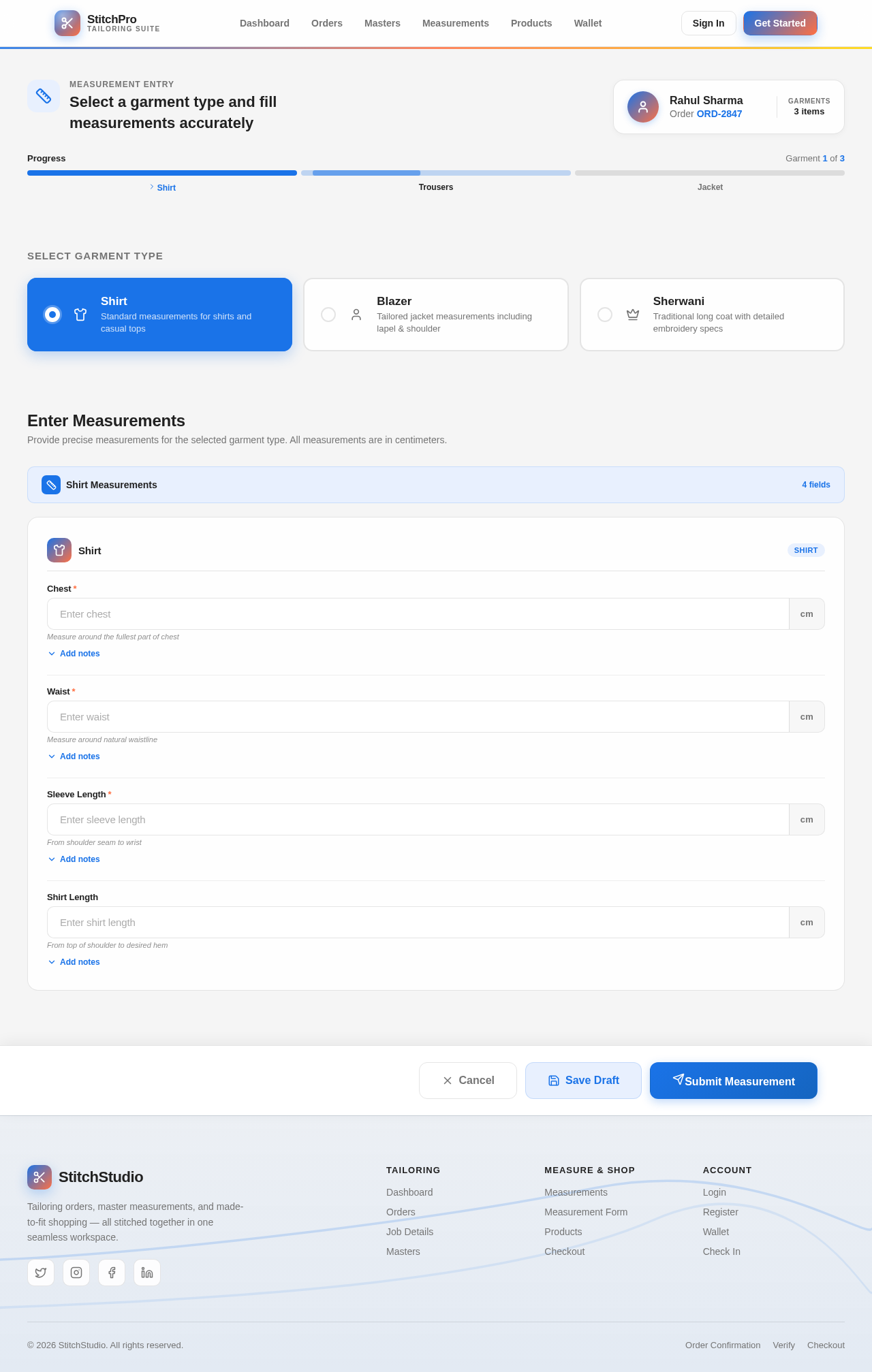Expand Add notes under Sleeve Length

[x=74, y=859]
